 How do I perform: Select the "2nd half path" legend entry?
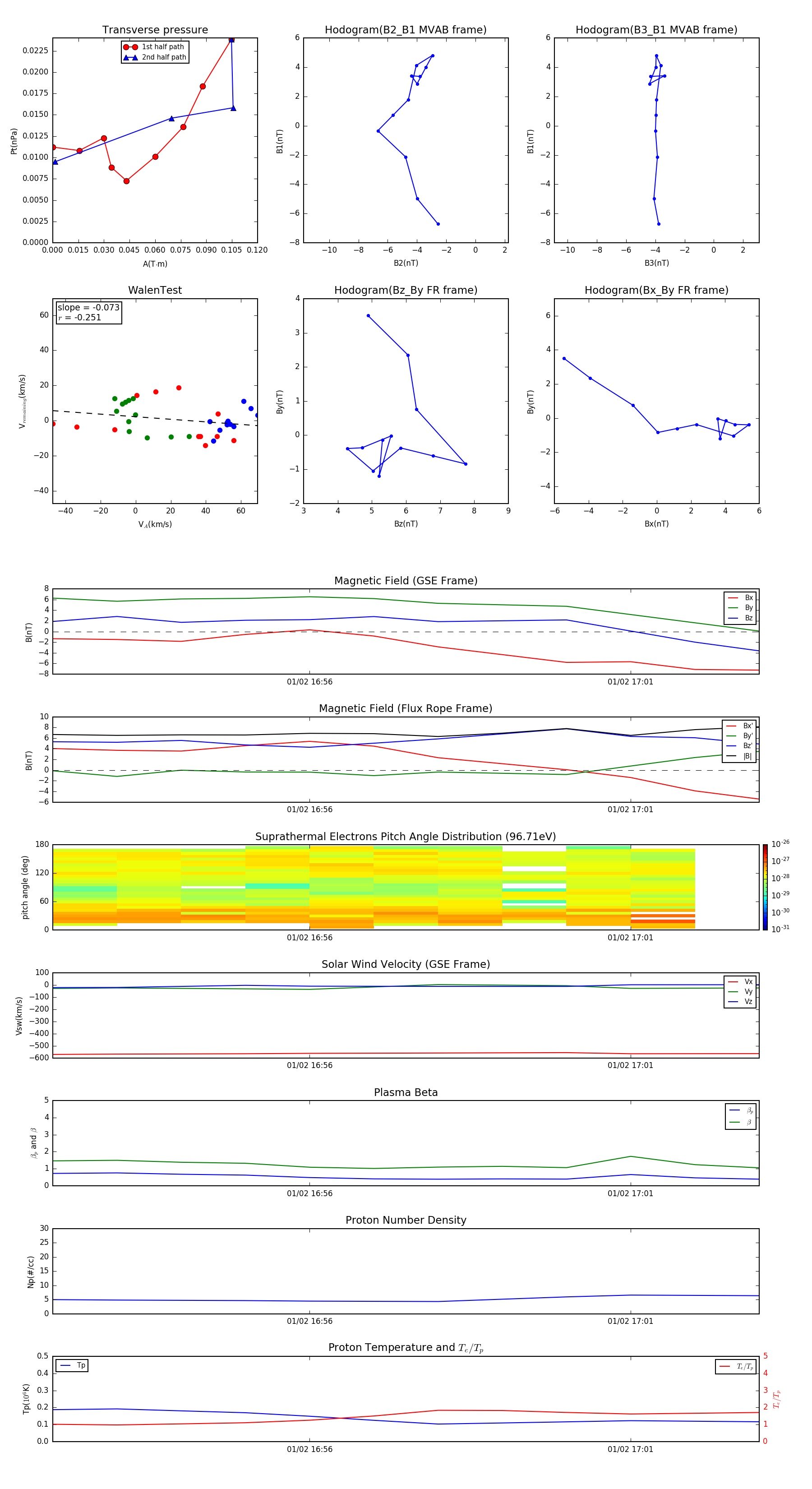[155, 57]
